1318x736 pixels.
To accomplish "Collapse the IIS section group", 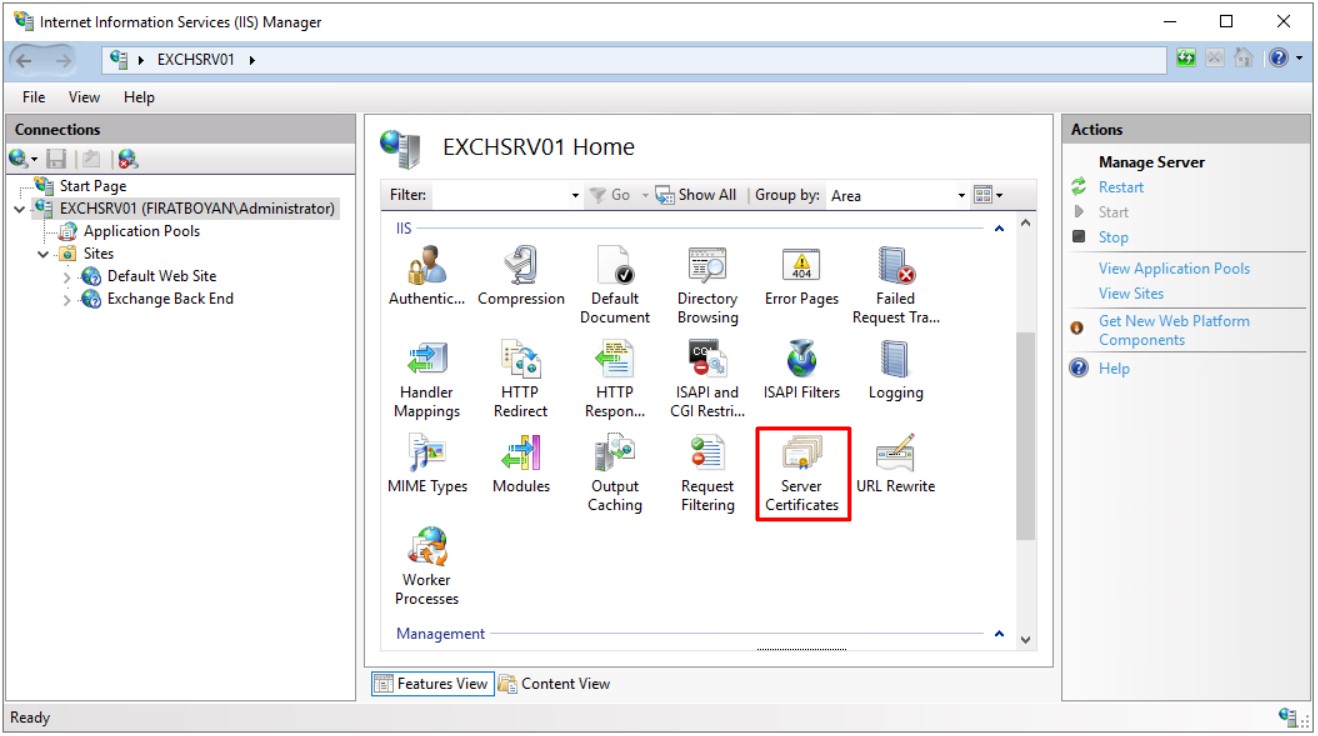I will click(x=998, y=230).
